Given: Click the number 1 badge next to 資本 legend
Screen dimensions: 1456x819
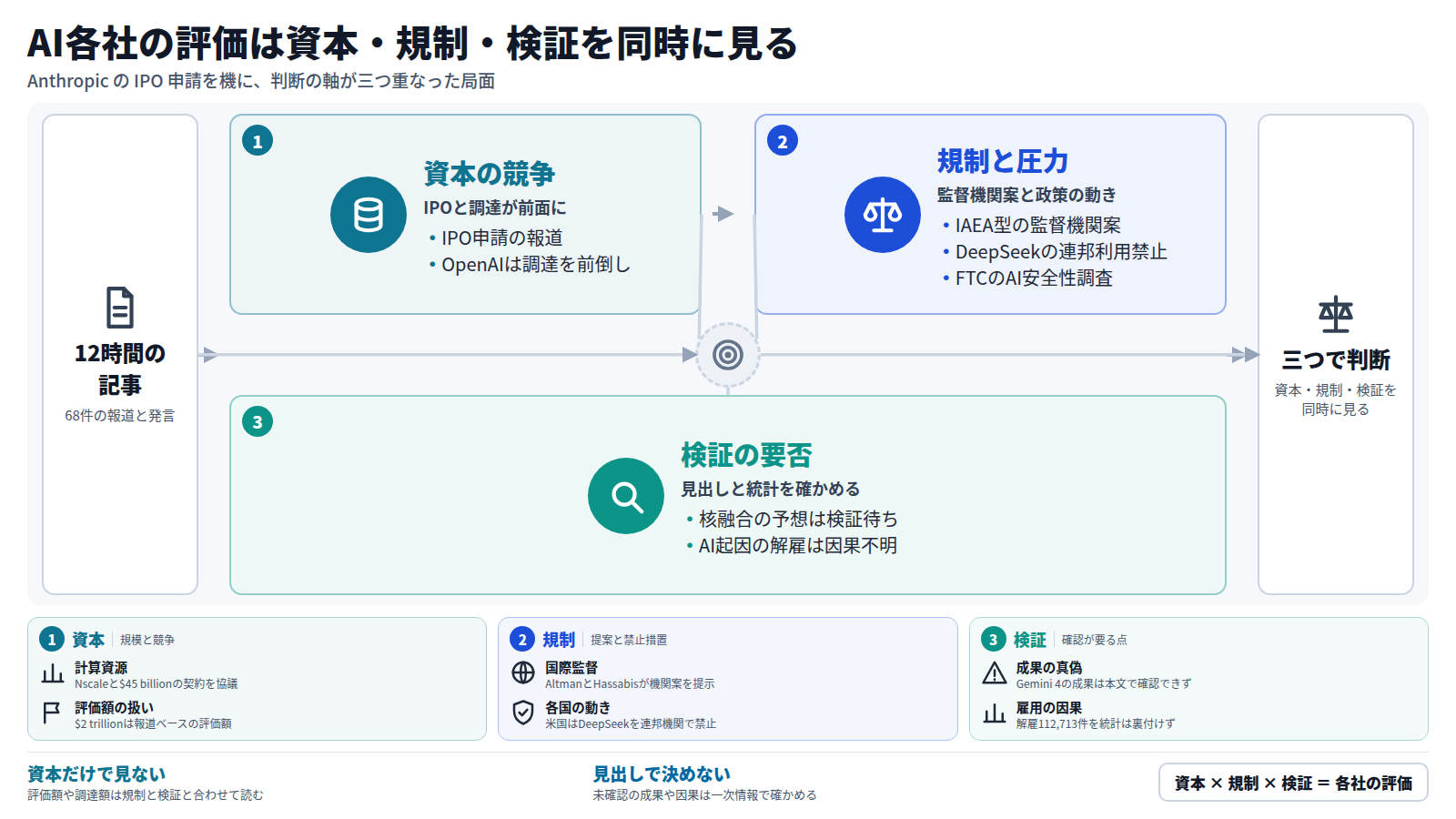Looking at the screenshot, I should coord(52,640).
